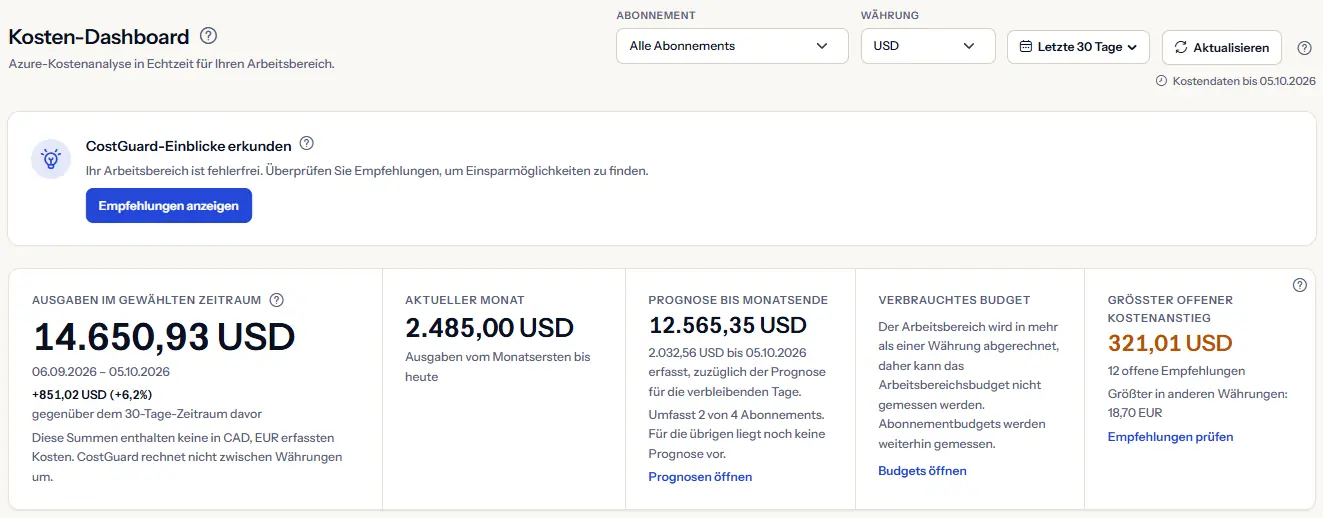Click help icon right of Aktualisieren button
Image resolution: width=1323 pixels, height=518 pixels.
click(x=1304, y=48)
